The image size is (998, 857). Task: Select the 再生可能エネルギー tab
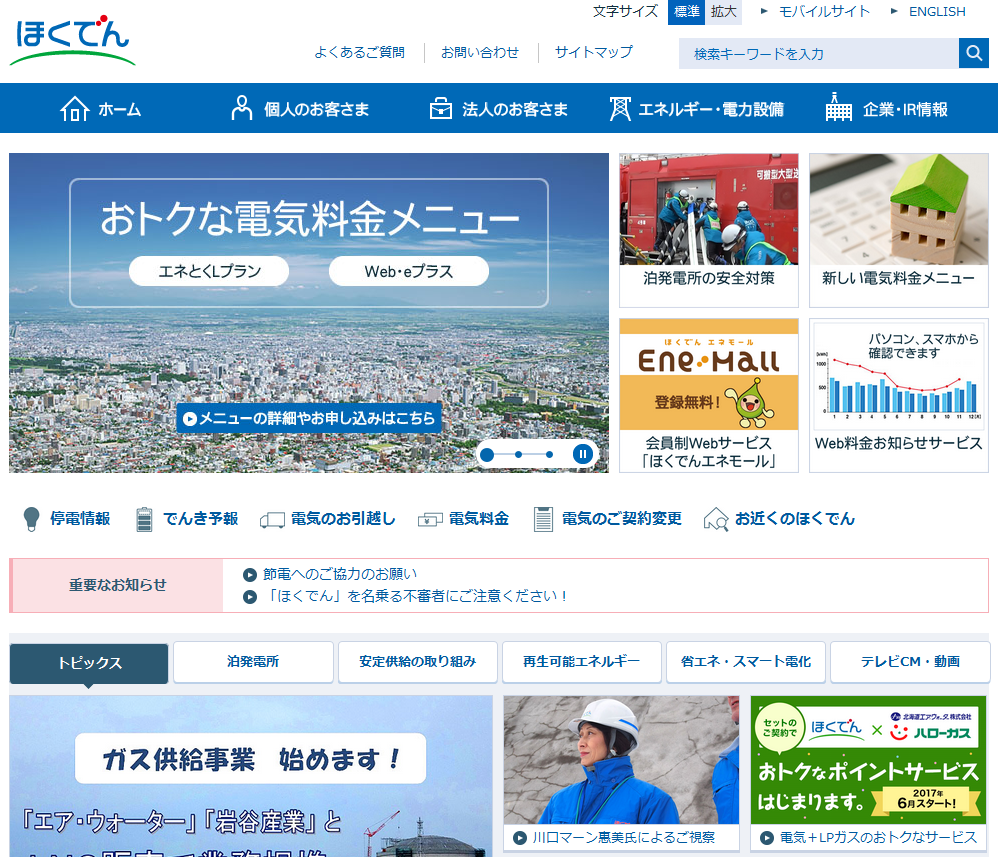[x=582, y=662]
